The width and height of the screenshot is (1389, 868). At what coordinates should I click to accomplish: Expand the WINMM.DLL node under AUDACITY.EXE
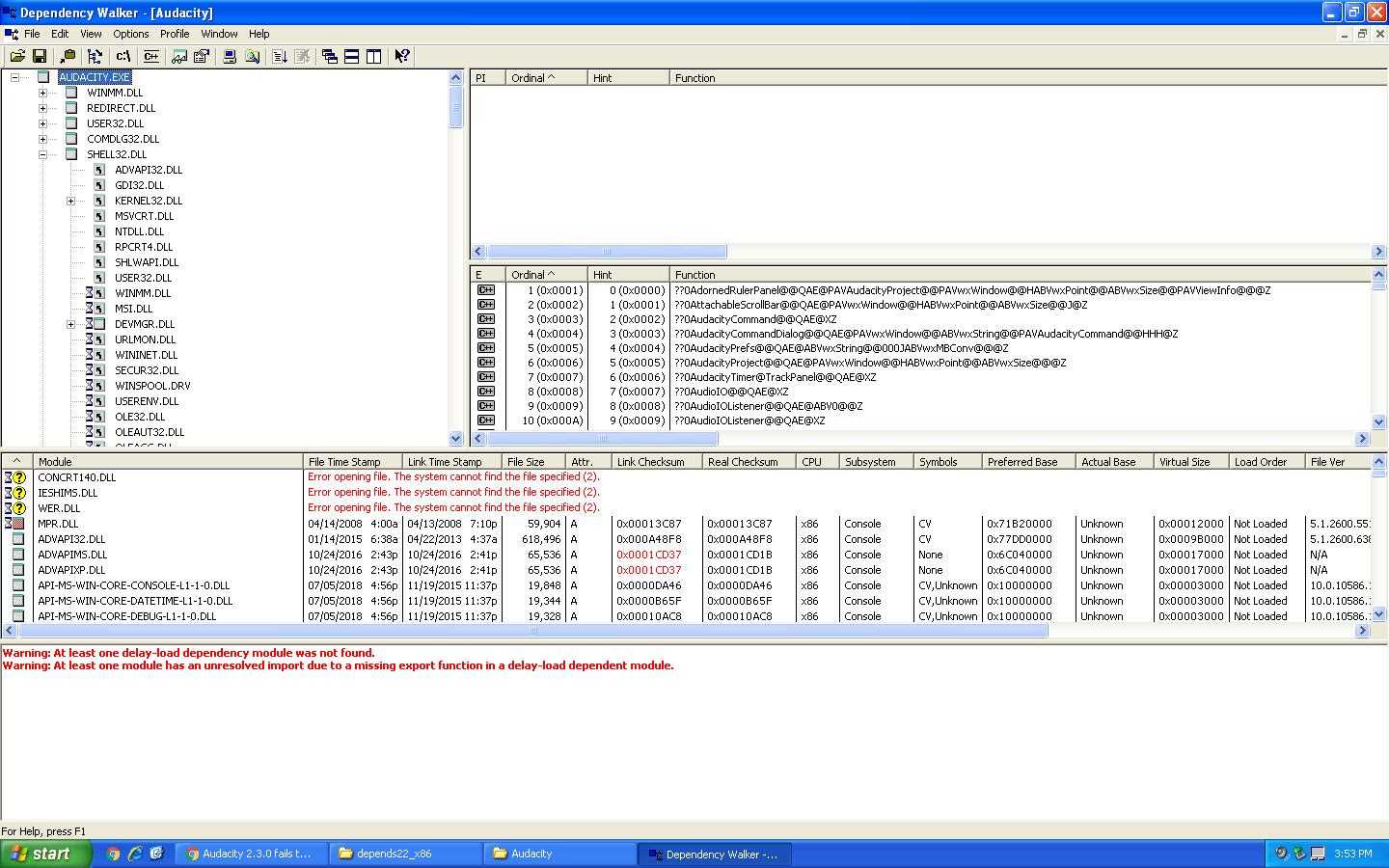coord(42,93)
